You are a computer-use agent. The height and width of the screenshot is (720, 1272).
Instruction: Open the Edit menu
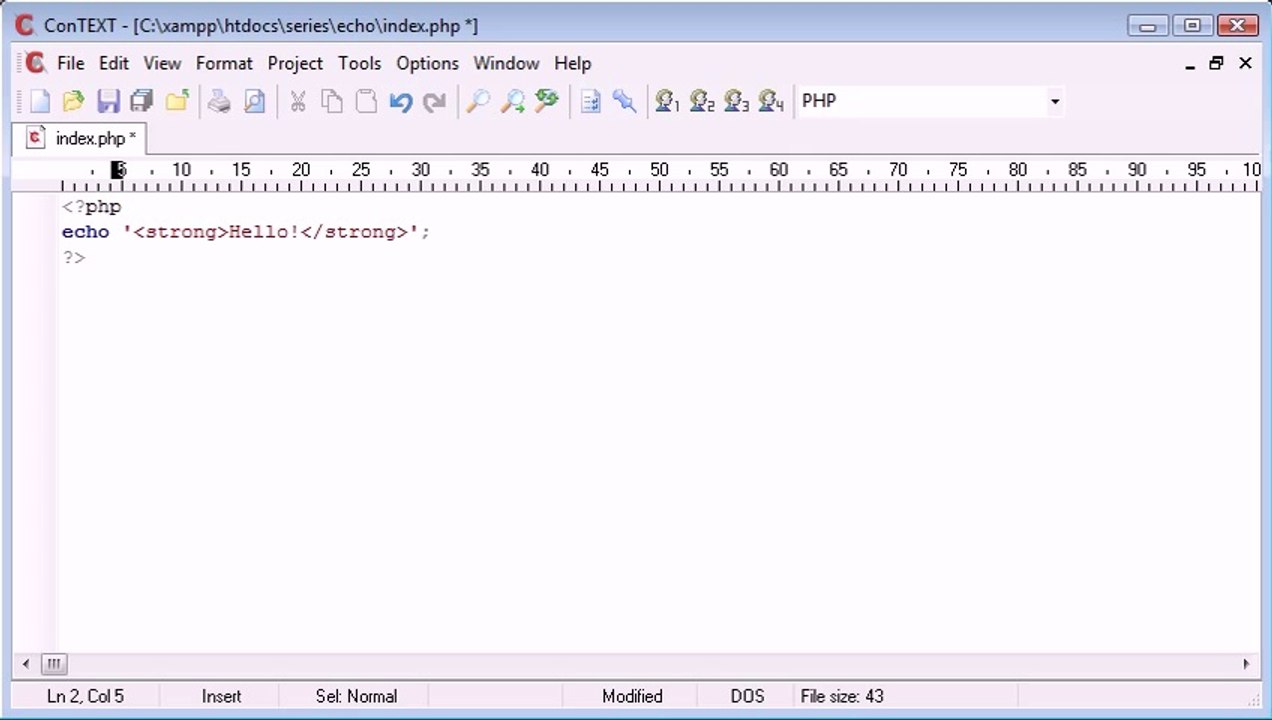tap(114, 63)
